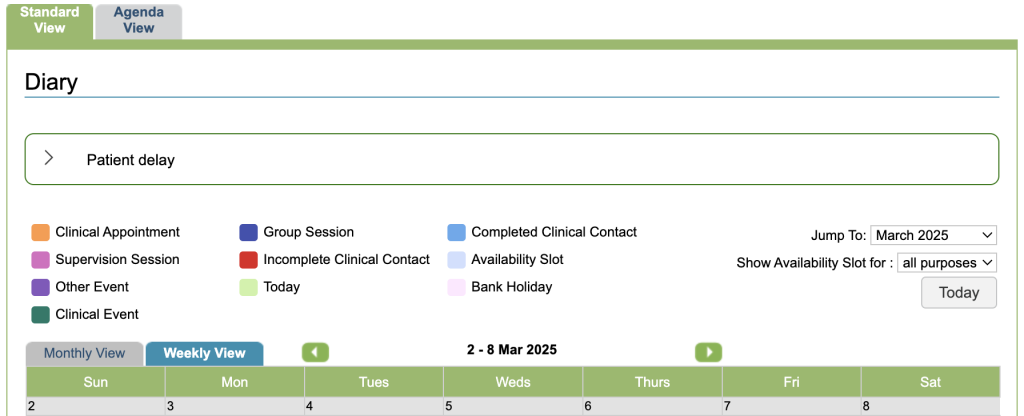Go to next week with right arrow

click(x=708, y=352)
